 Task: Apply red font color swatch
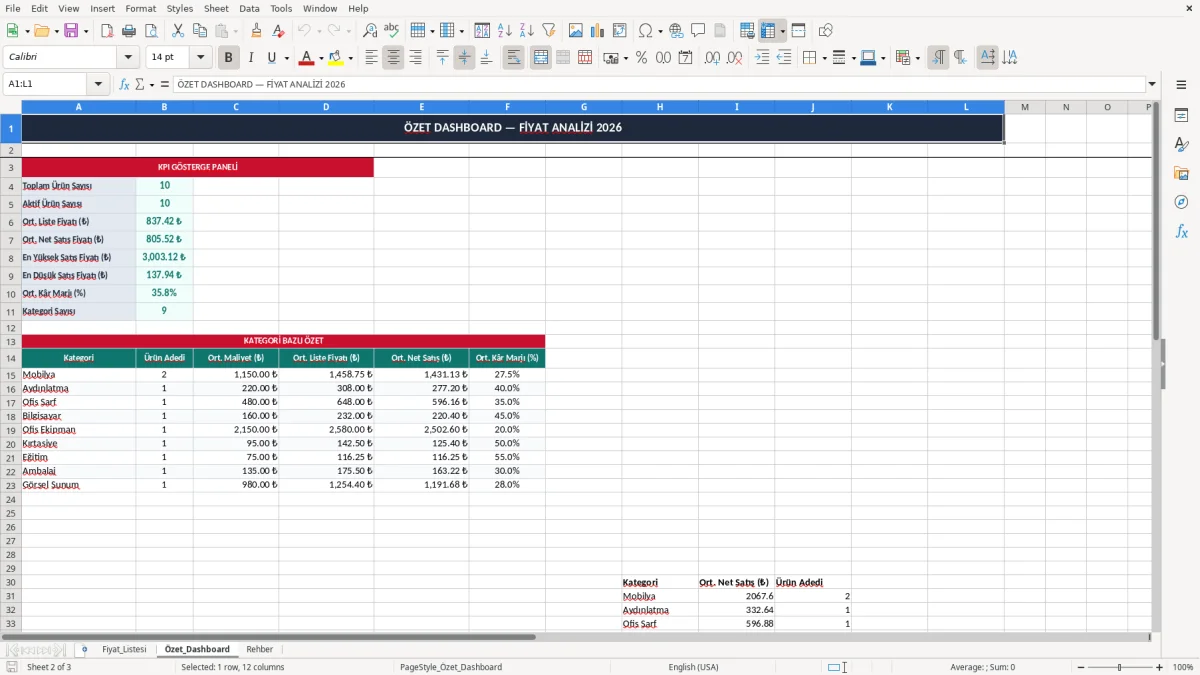pos(306,58)
